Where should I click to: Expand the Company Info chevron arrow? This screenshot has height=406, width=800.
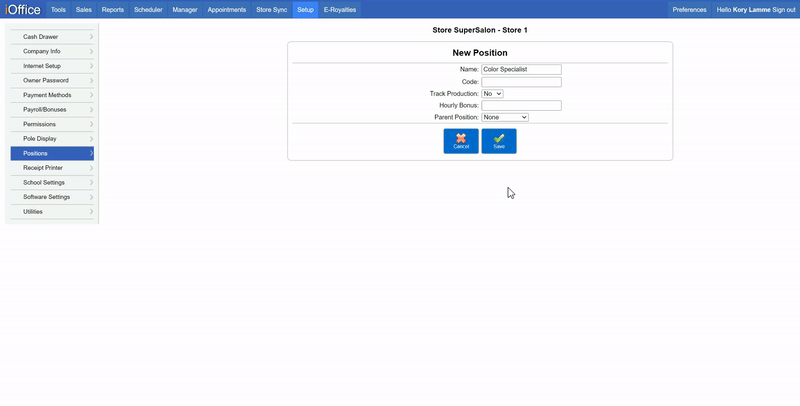click(91, 52)
